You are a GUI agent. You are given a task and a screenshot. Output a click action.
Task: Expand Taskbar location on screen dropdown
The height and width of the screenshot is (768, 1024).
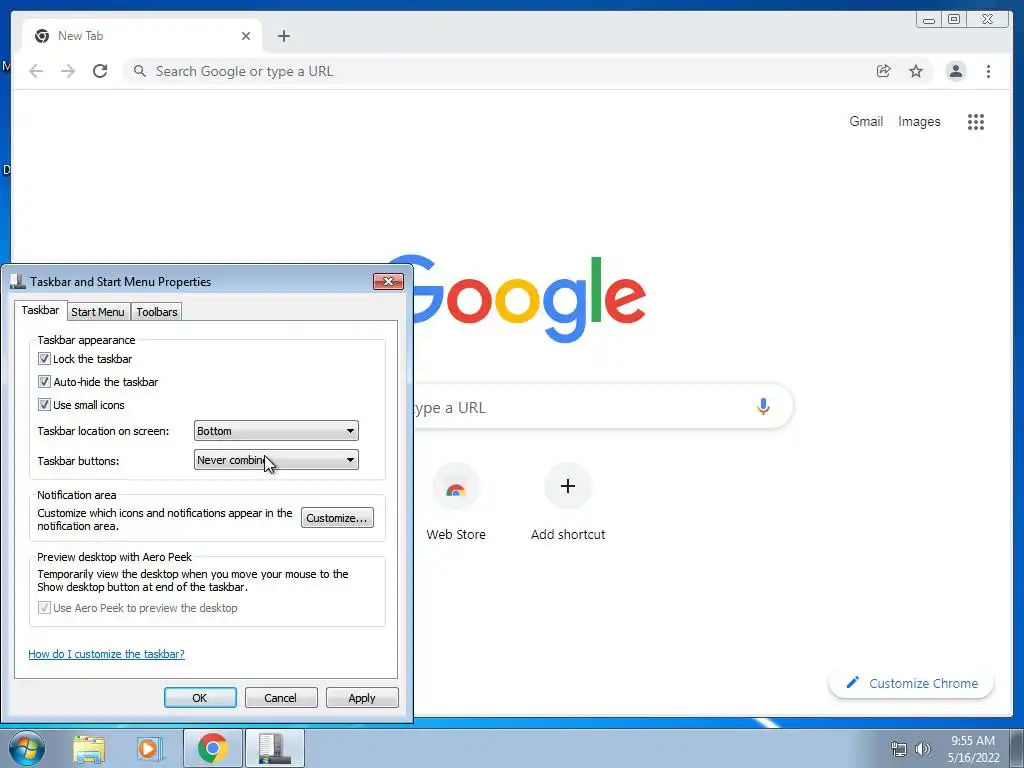click(x=276, y=431)
